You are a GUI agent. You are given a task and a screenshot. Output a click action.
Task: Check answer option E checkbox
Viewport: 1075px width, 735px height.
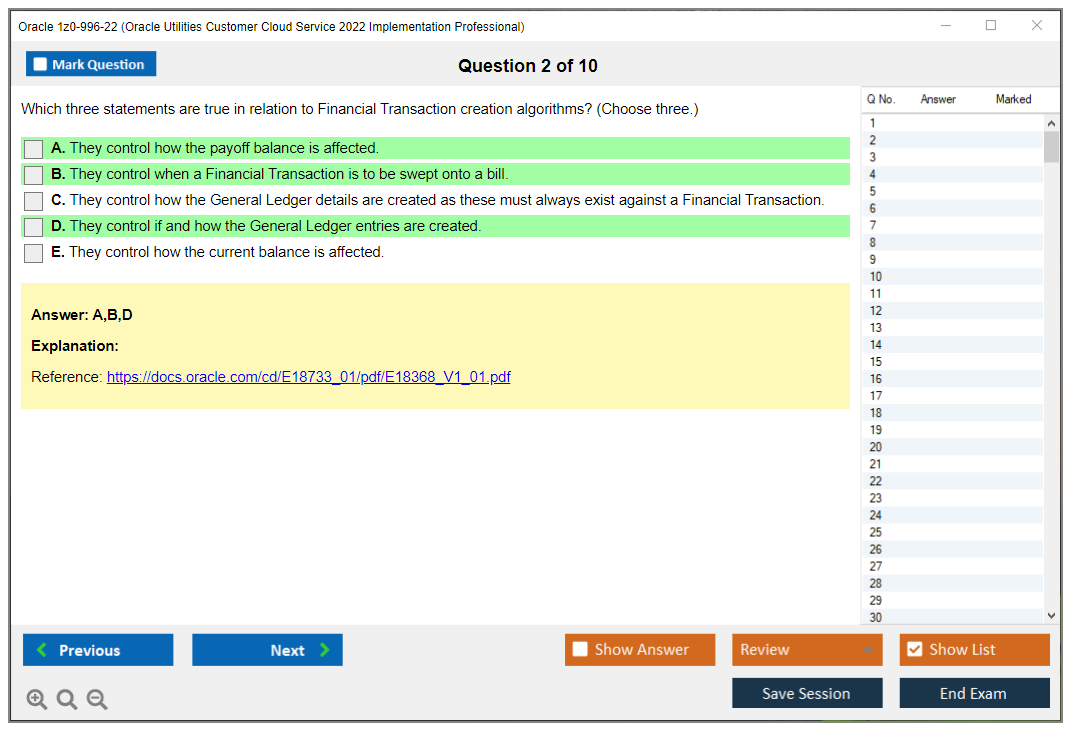pyautogui.click(x=33, y=253)
